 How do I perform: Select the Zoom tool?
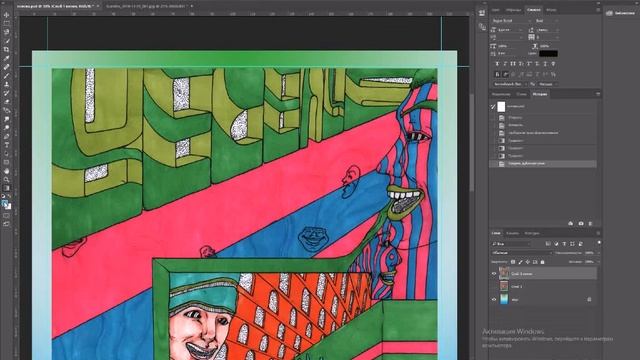pyautogui.click(x=7, y=179)
